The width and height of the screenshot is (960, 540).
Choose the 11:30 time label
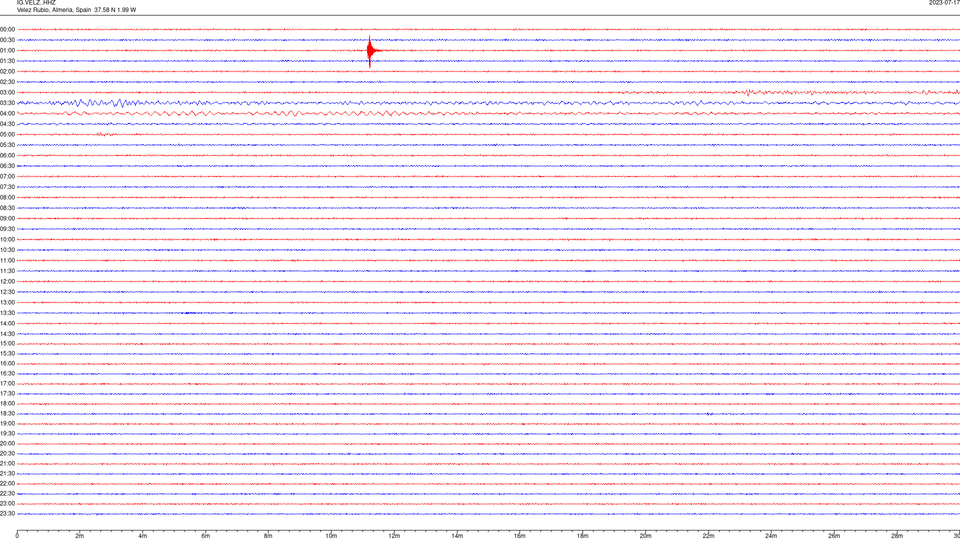coord(7,271)
